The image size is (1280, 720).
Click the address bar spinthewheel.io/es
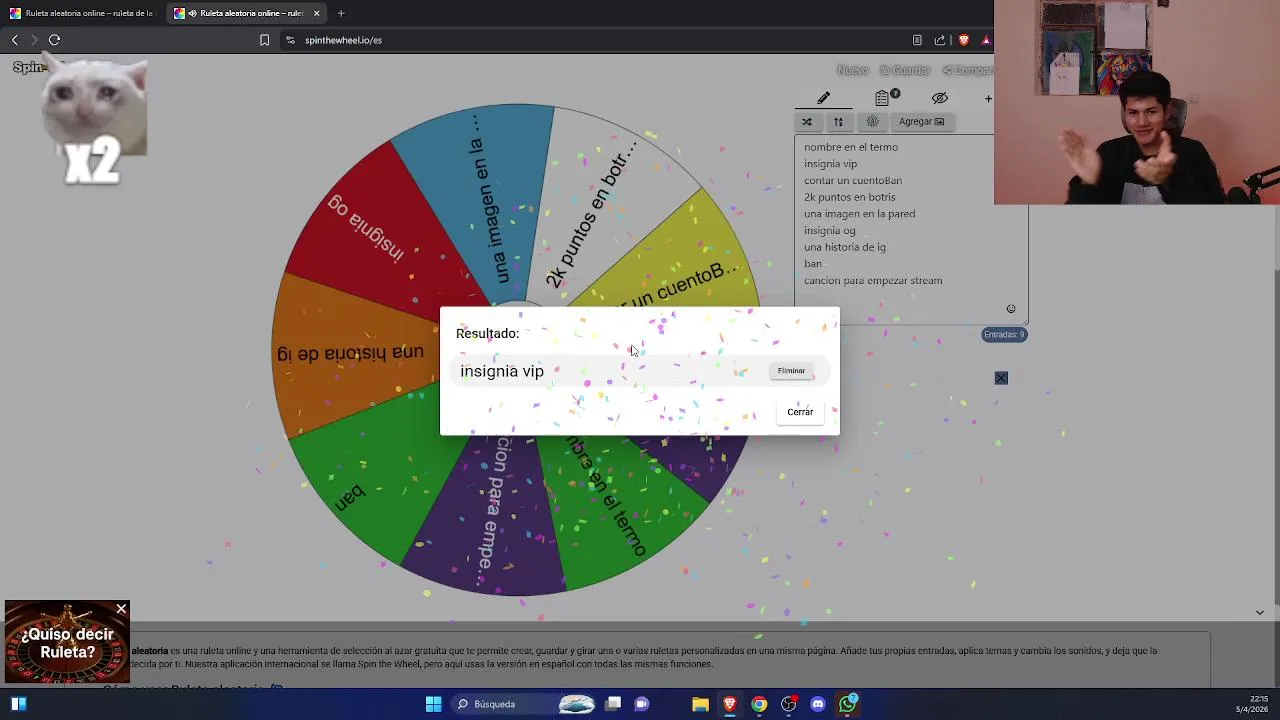pyautogui.click(x=343, y=40)
